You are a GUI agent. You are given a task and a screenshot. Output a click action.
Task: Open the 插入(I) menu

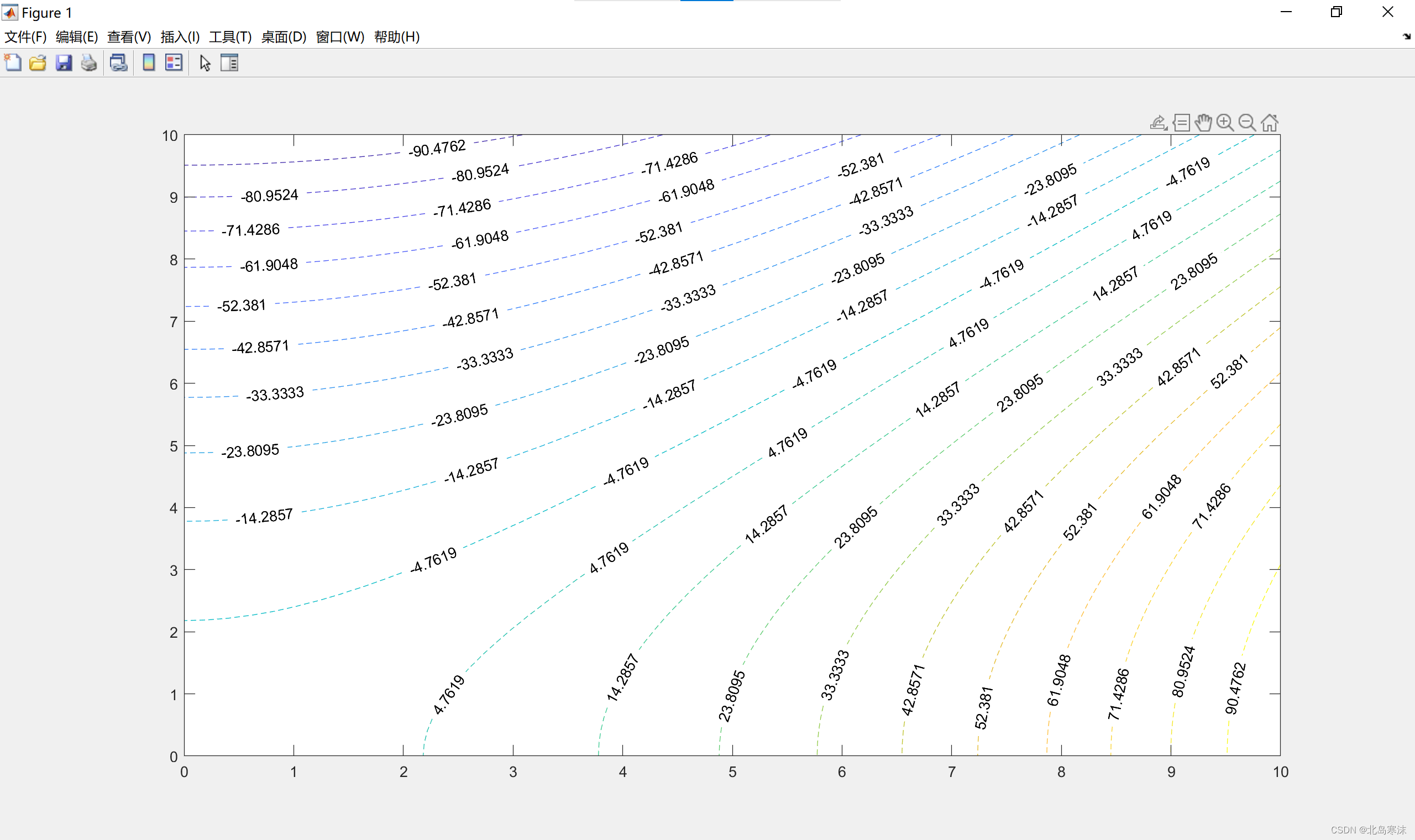tap(180, 37)
